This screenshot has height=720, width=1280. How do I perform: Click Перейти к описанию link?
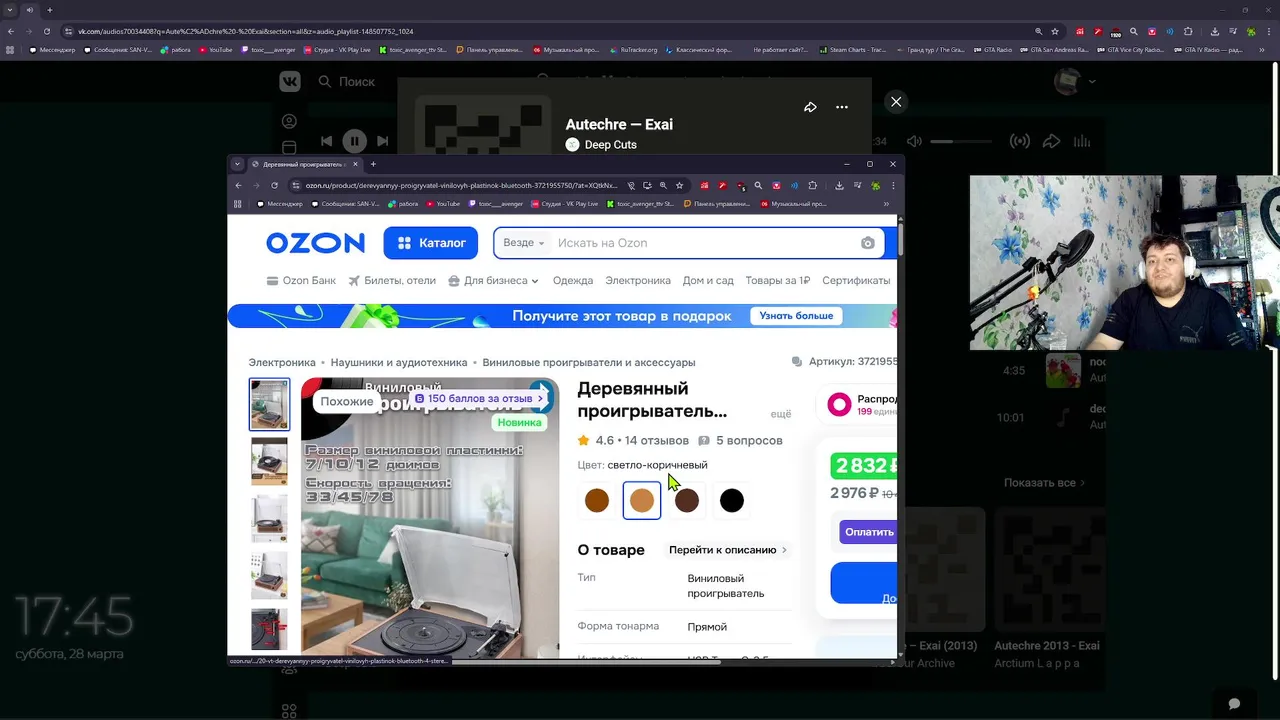click(x=727, y=550)
